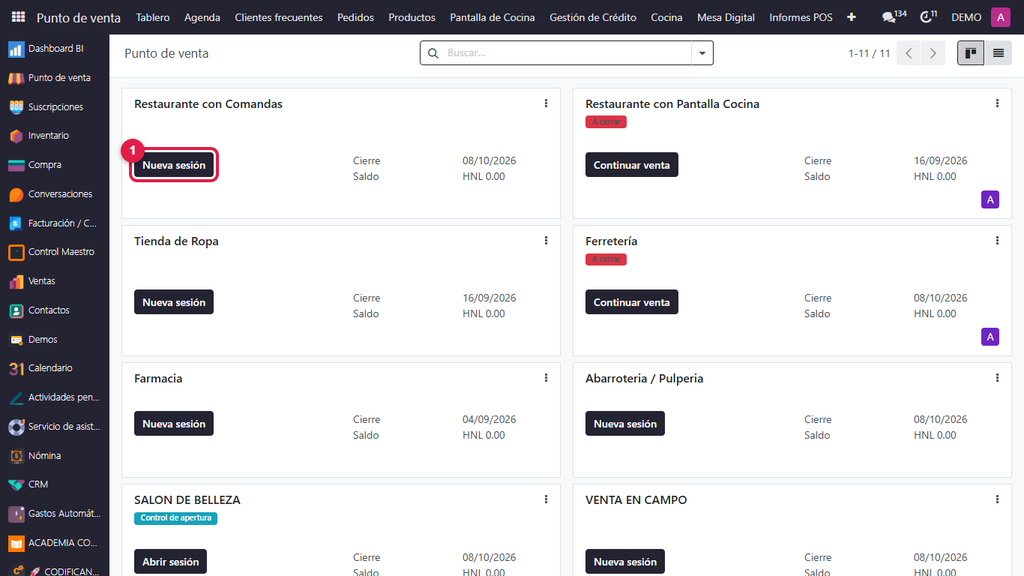Start Nueva sesión for Restaurante con Comandas

tap(174, 165)
